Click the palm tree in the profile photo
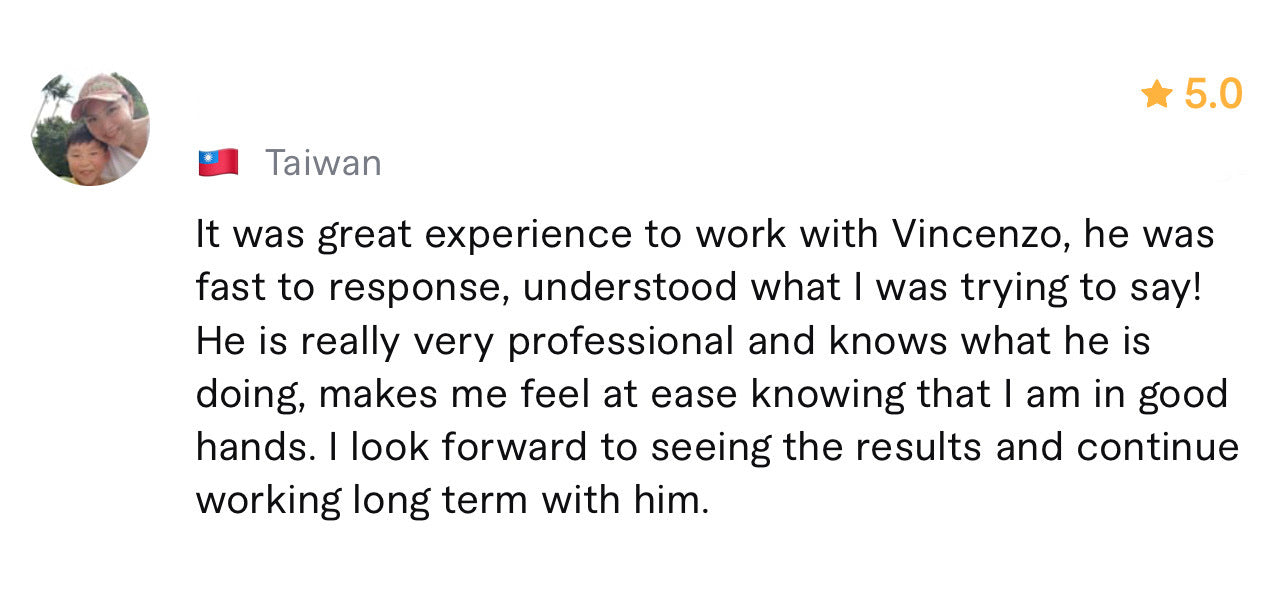 [x=54, y=95]
